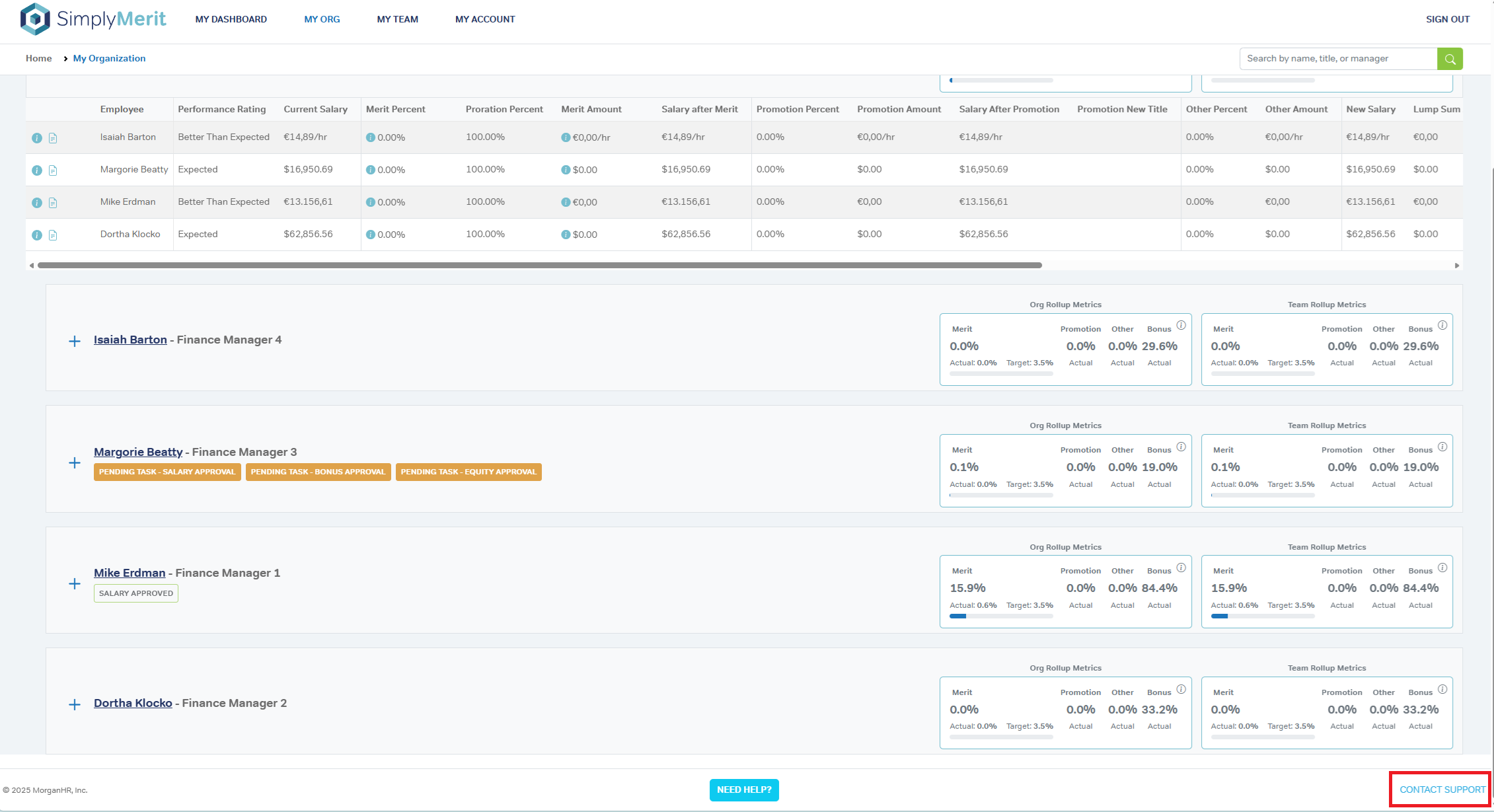The width and height of the screenshot is (1494, 812).
Task: Expand Isaiah Barton's team section
Action: click(75, 341)
